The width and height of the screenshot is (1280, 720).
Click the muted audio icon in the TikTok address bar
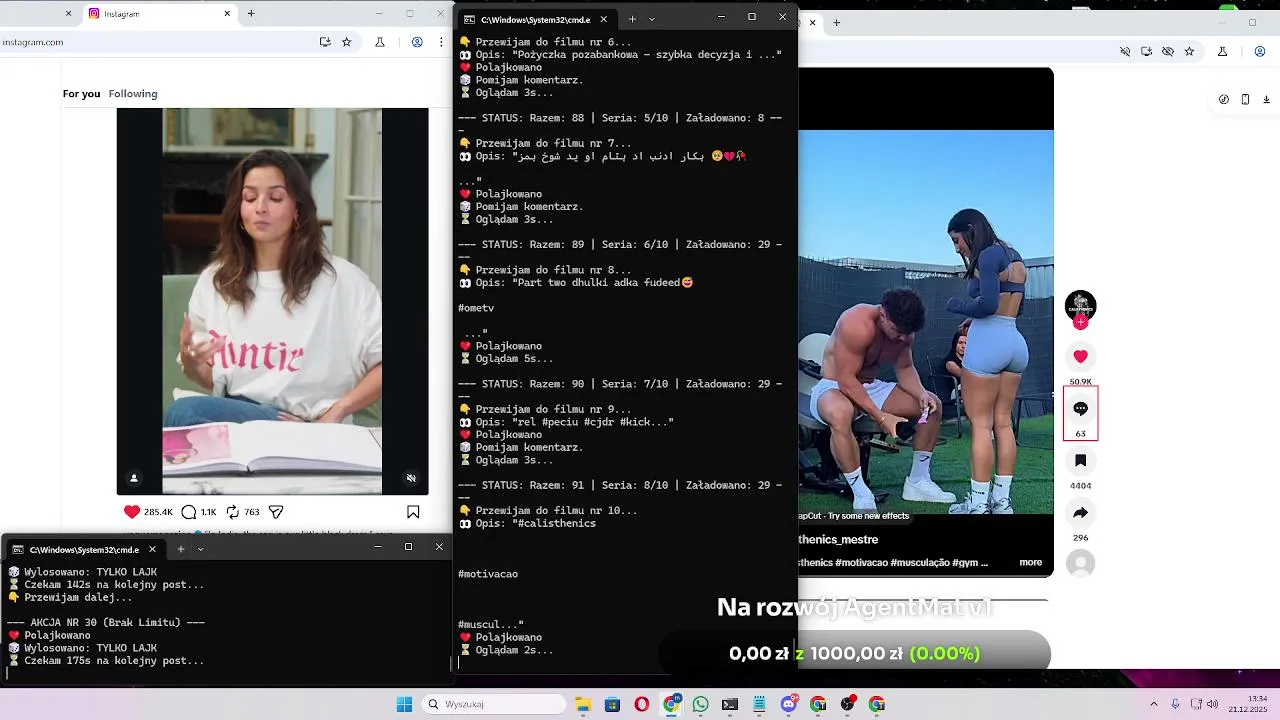pos(1125,51)
